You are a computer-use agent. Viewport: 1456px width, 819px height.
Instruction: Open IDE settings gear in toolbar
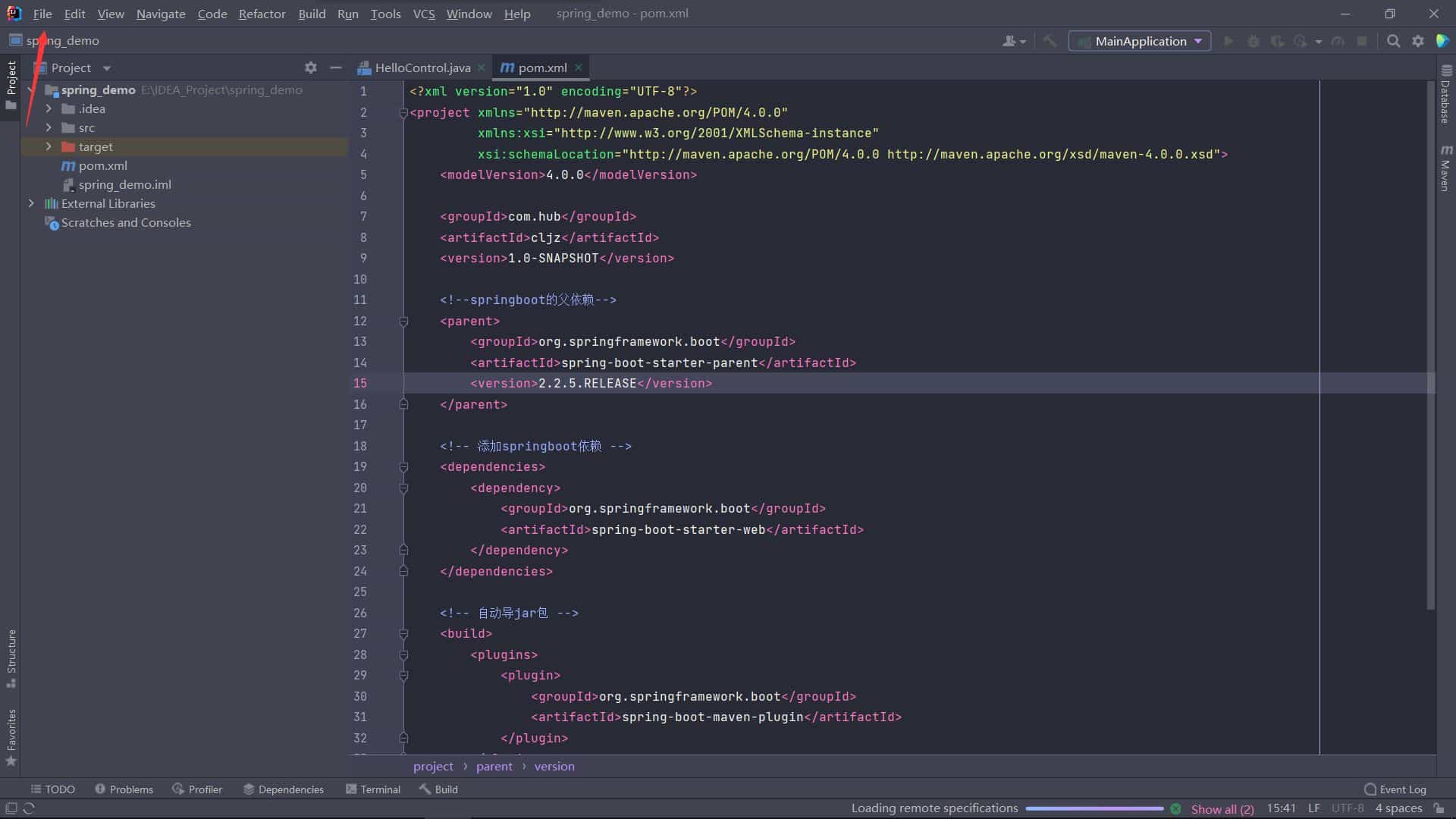pos(1417,41)
